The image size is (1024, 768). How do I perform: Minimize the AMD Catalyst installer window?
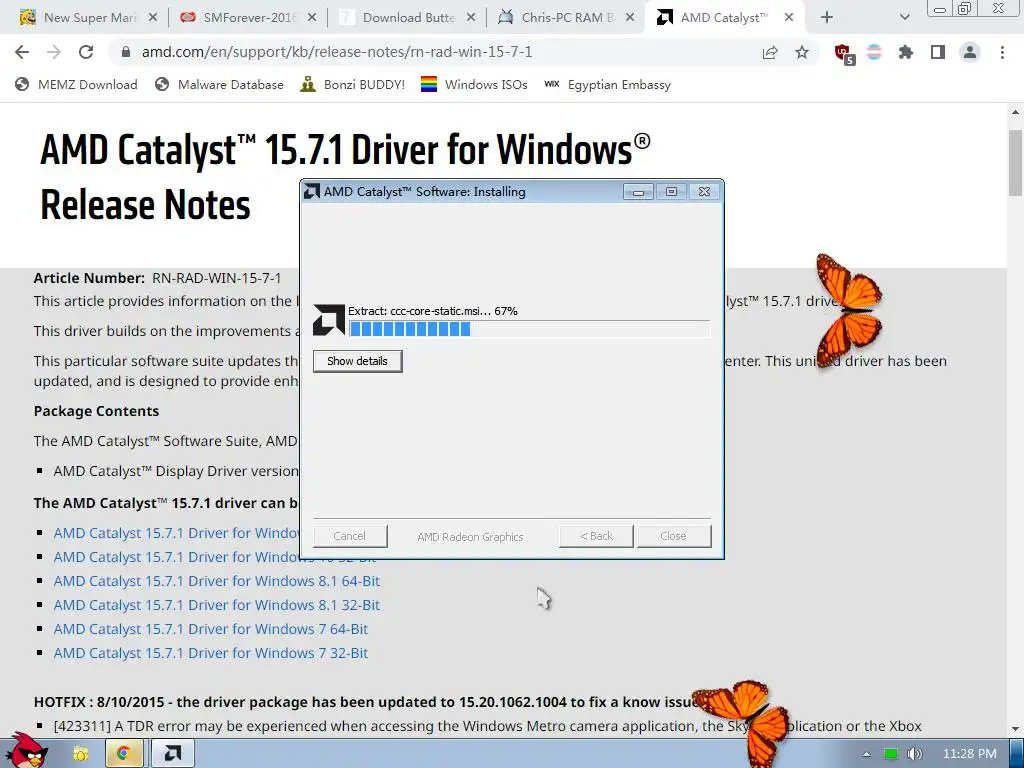tap(639, 191)
